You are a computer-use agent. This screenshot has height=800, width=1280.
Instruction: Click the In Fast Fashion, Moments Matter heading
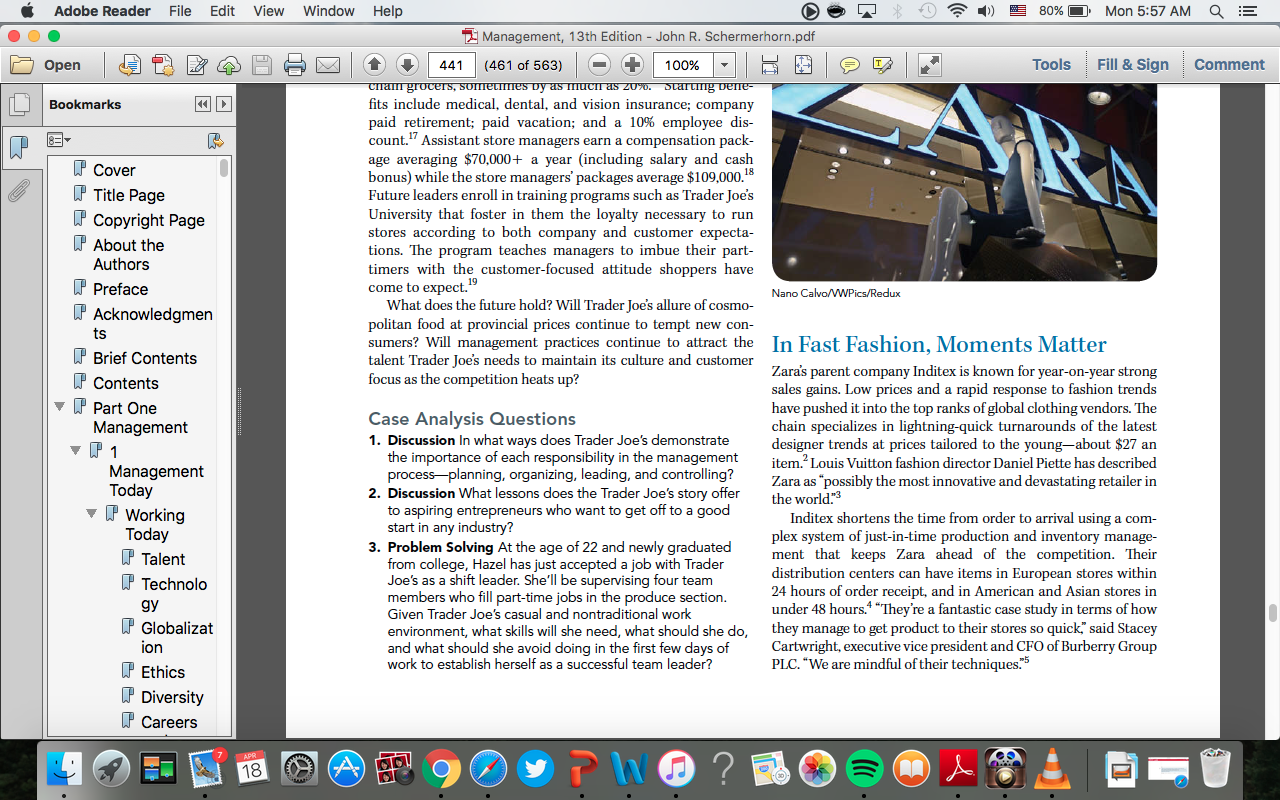coord(939,345)
